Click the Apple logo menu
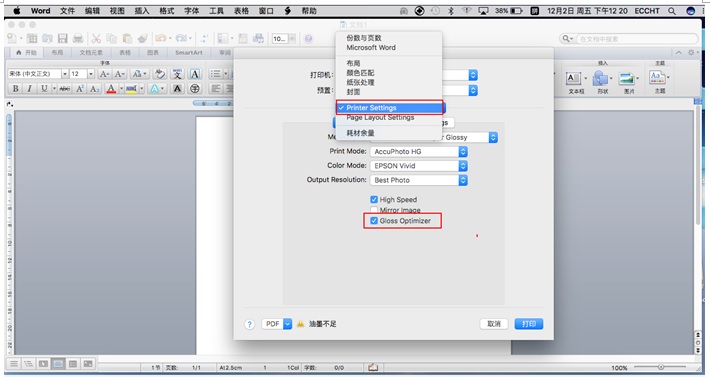Image resolution: width=710 pixels, height=380 pixels. coord(17,11)
